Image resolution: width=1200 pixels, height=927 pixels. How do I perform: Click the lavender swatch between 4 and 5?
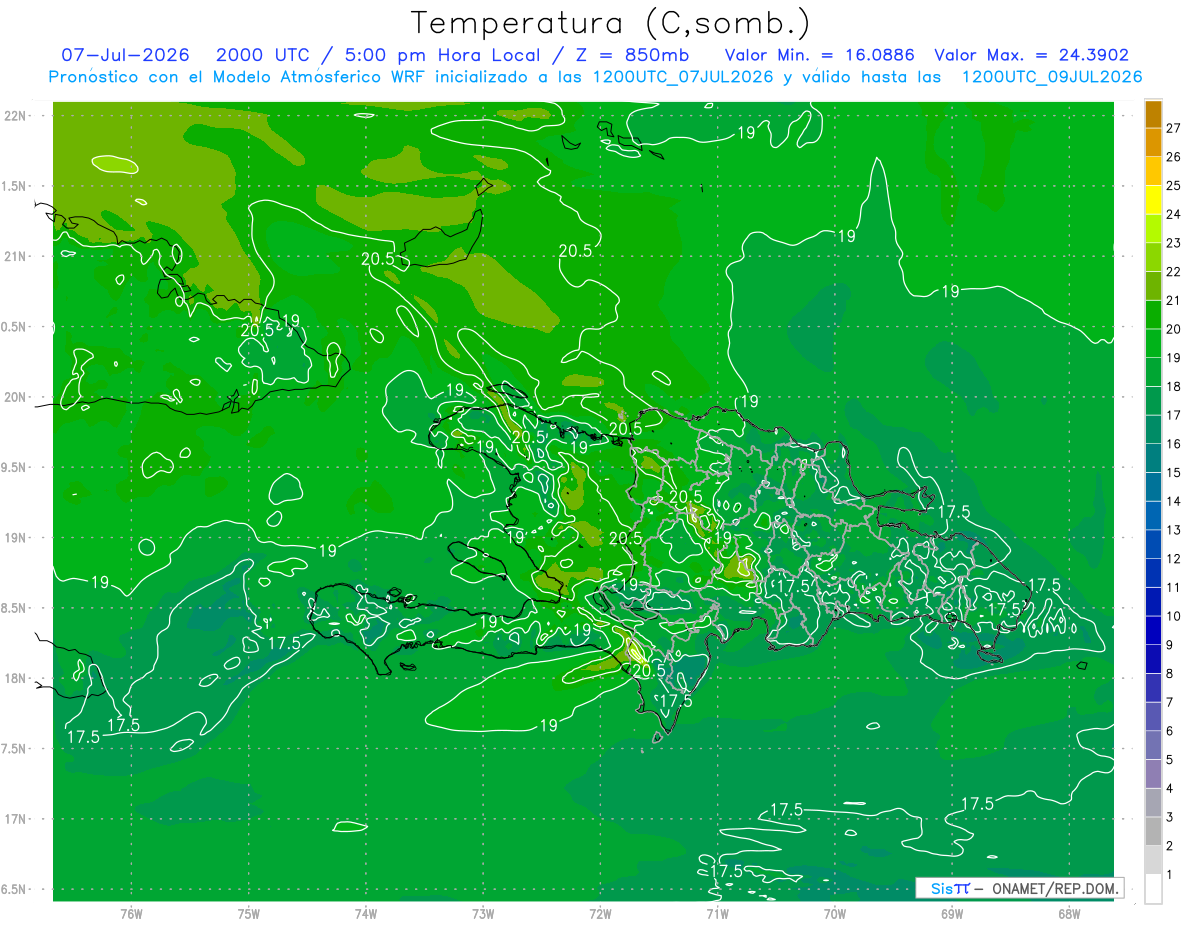[1153, 774]
